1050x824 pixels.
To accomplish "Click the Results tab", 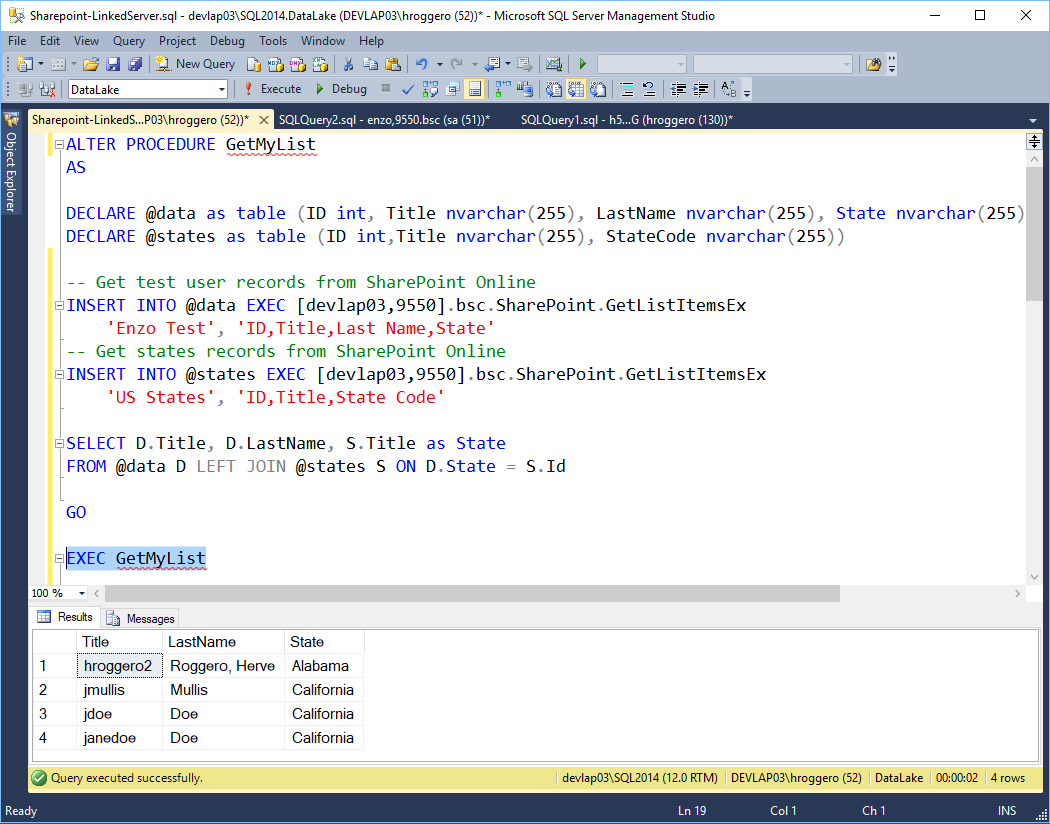I will click(x=65, y=617).
